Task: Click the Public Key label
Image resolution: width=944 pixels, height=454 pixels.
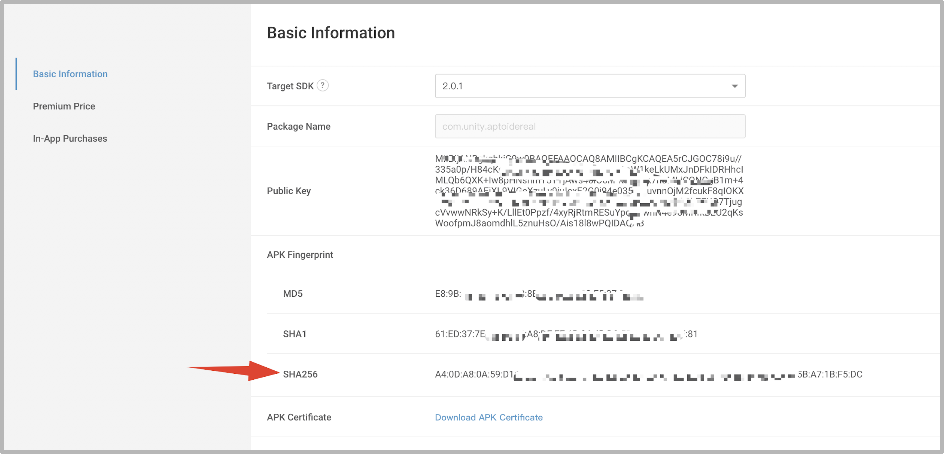Action: click(288, 191)
